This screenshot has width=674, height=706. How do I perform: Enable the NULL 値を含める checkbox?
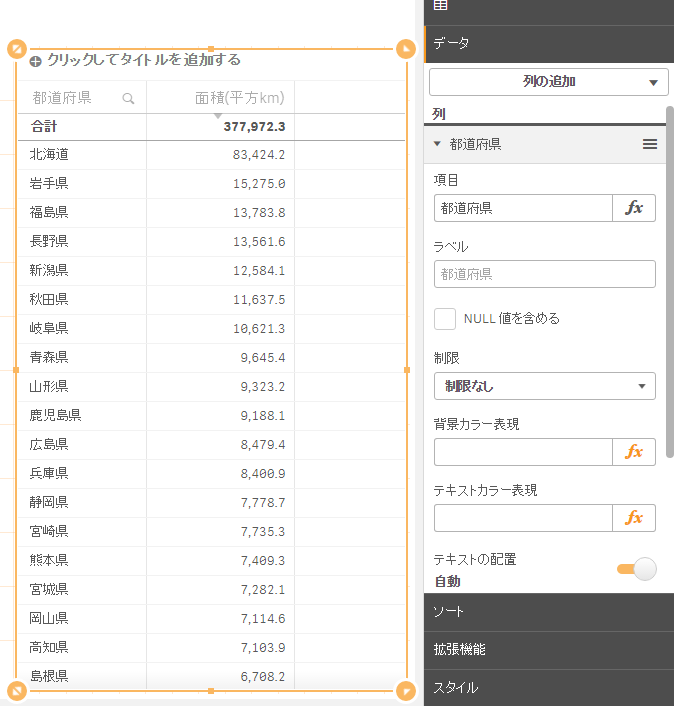tap(445, 319)
